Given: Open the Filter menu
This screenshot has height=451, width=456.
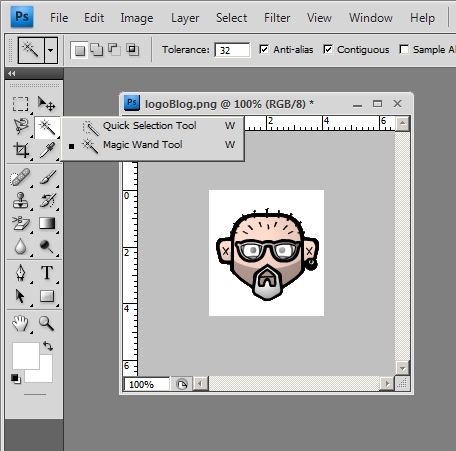Looking at the screenshot, I should 277,18.
